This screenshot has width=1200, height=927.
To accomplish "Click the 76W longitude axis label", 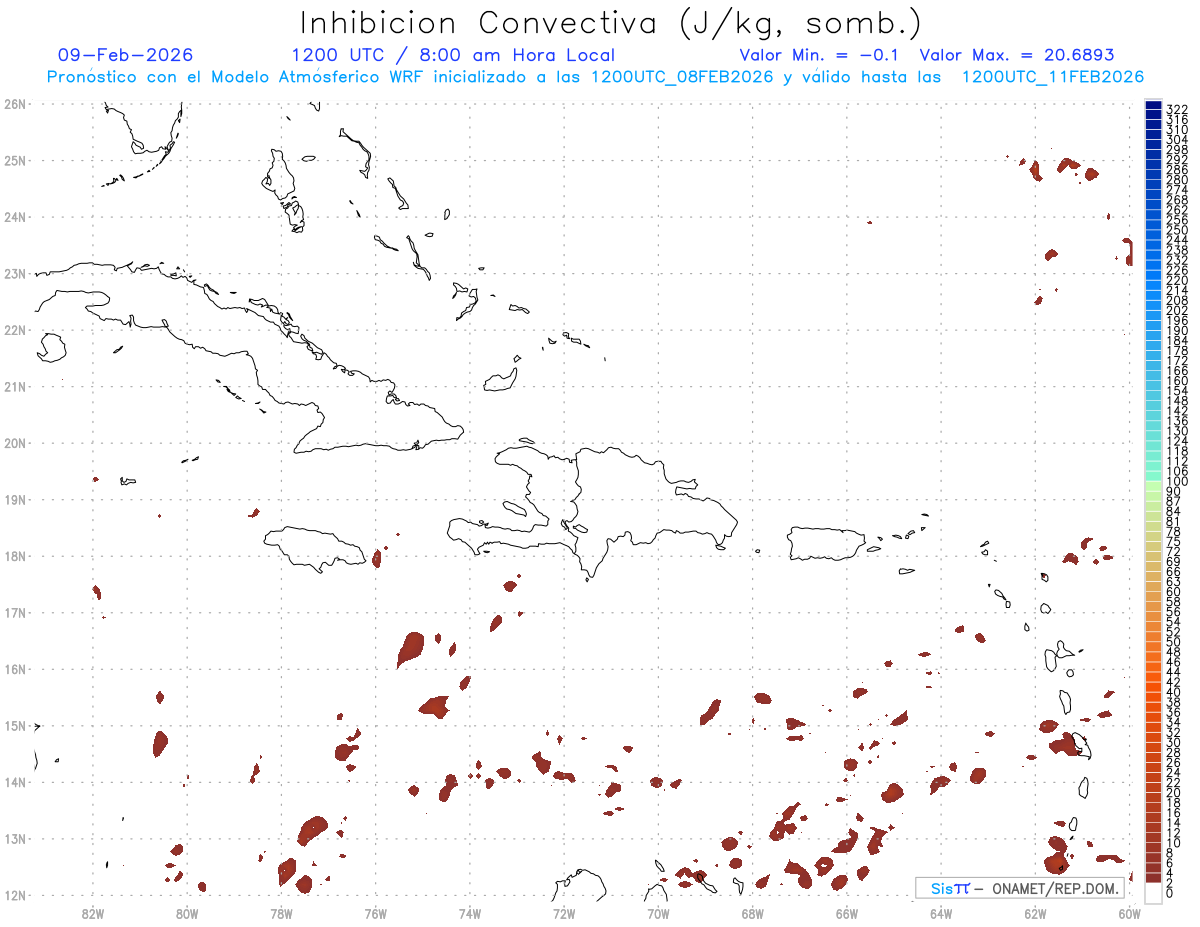I will (x=375, y=912).
